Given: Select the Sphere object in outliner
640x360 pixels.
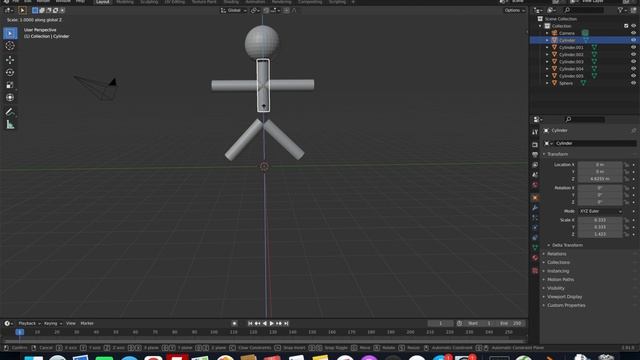Looking at the screenshot, I should (x=566, y=83).
